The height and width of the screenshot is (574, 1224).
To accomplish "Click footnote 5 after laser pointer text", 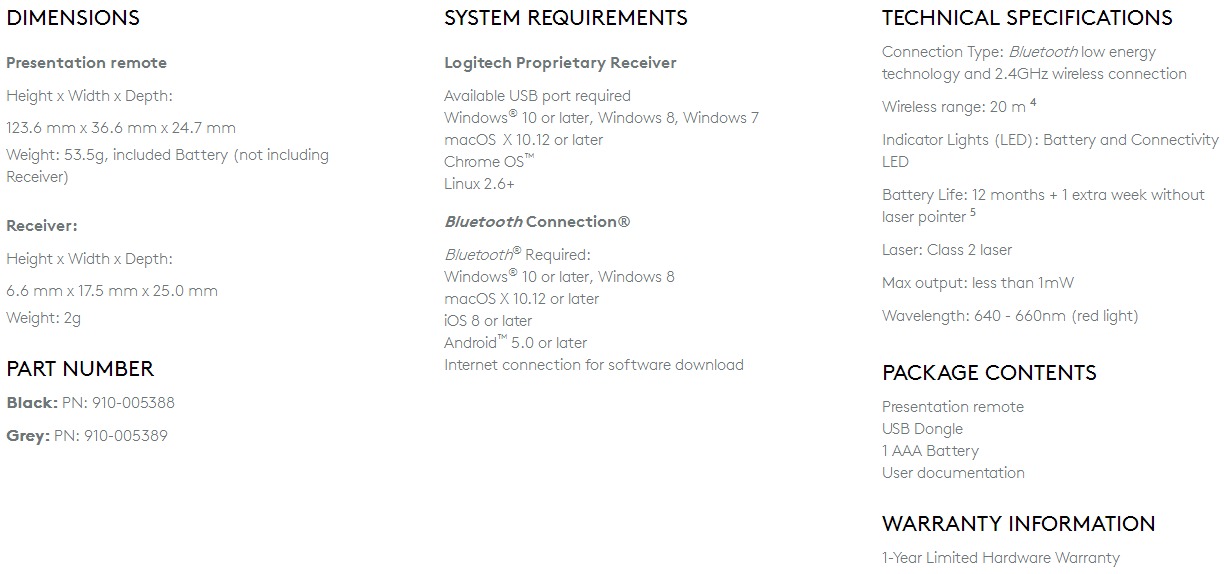I will (x=972, y=212).
